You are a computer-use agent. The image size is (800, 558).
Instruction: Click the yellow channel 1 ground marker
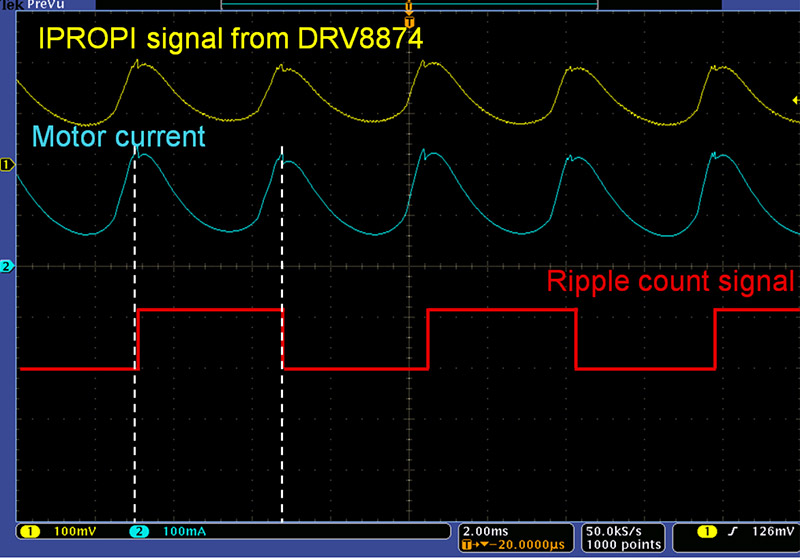(6, 163)
